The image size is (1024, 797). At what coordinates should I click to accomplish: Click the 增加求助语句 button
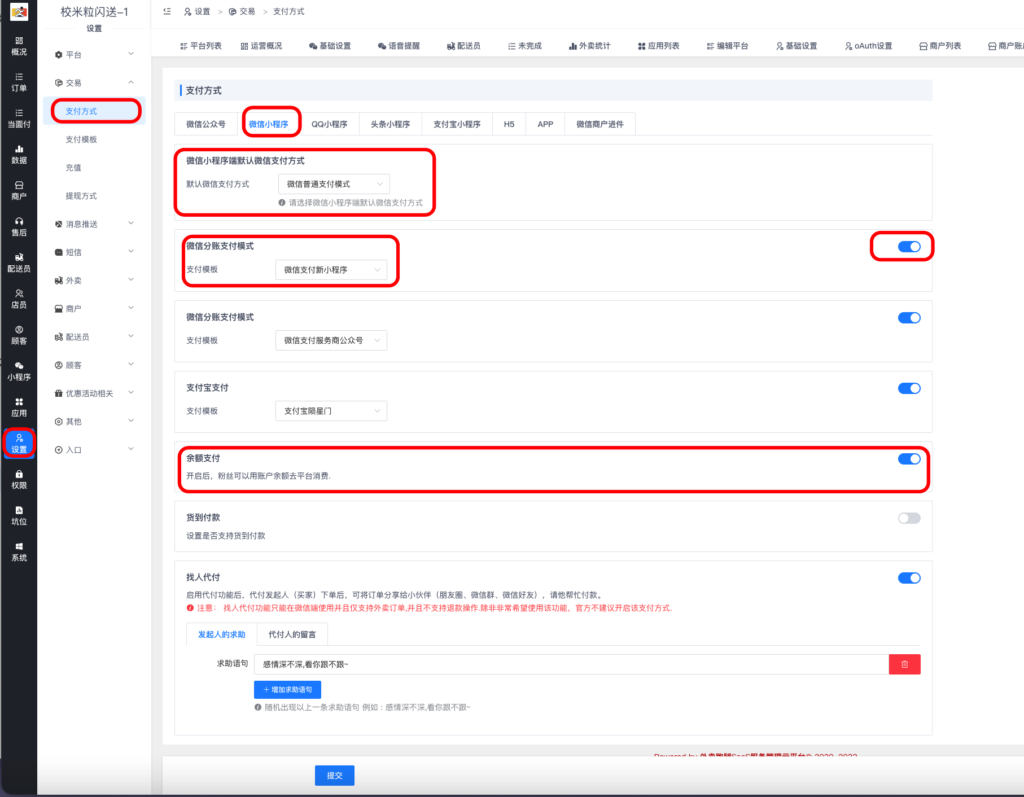click(x=287, y=689)
